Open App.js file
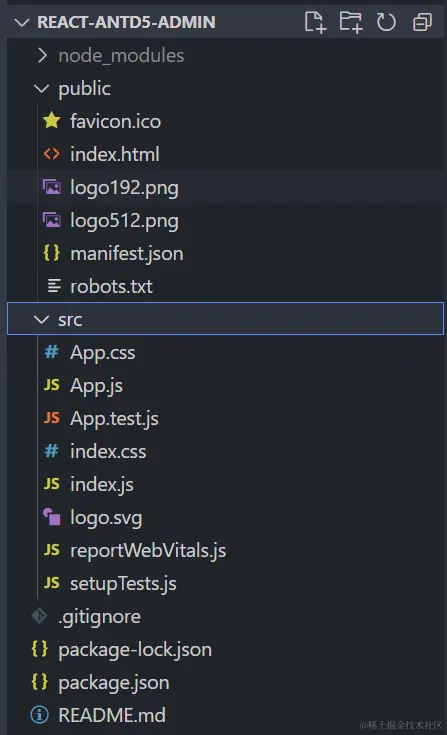Screen dimensions: 447x735 click(x=97, y=386)
